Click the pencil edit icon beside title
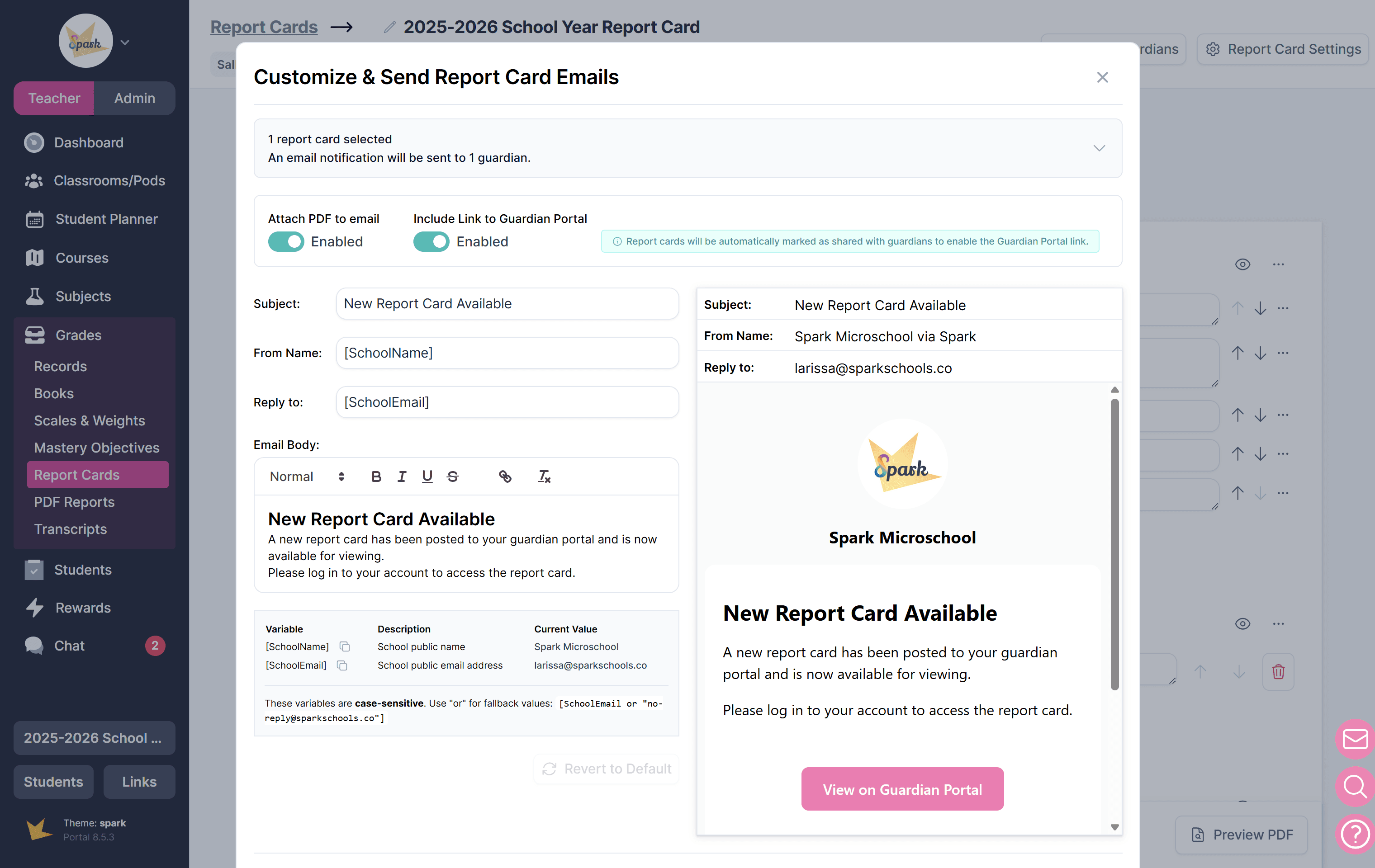Viewport: 1375px width, 868px height. coord(389,27)
